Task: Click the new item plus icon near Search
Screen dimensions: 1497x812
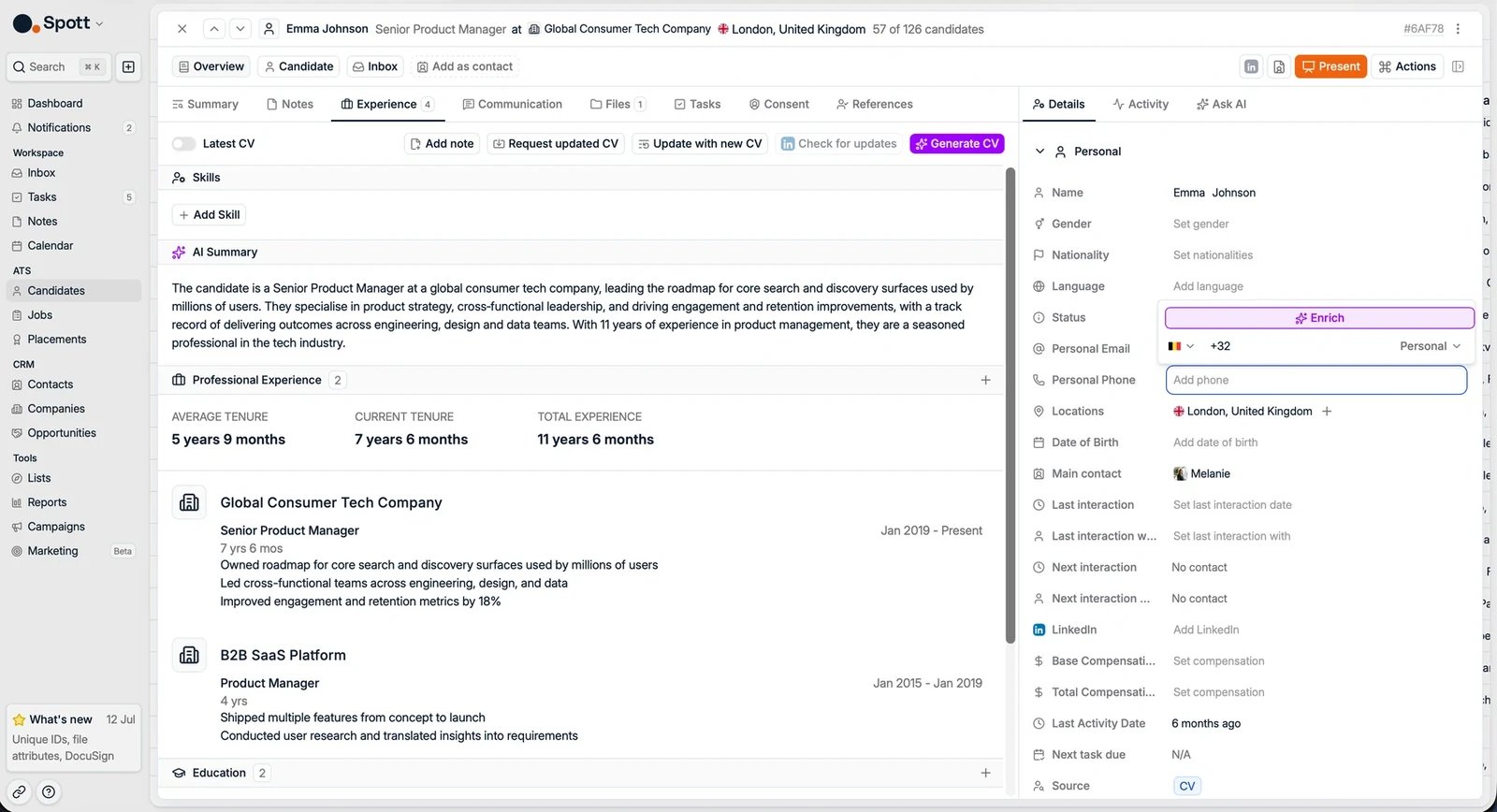Action: click(x=128, y=66)
